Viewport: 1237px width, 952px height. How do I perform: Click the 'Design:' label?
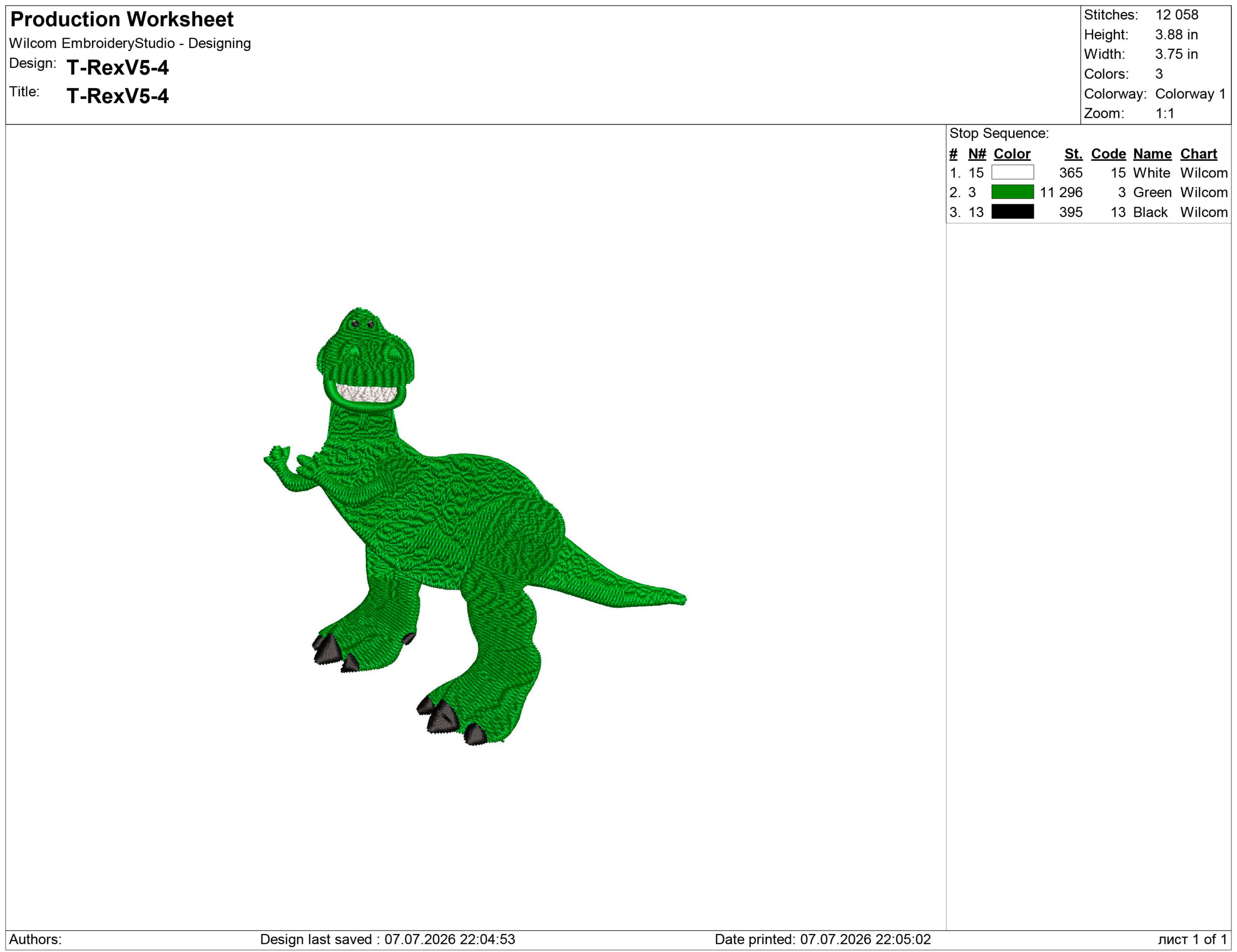tap(33, 63)
